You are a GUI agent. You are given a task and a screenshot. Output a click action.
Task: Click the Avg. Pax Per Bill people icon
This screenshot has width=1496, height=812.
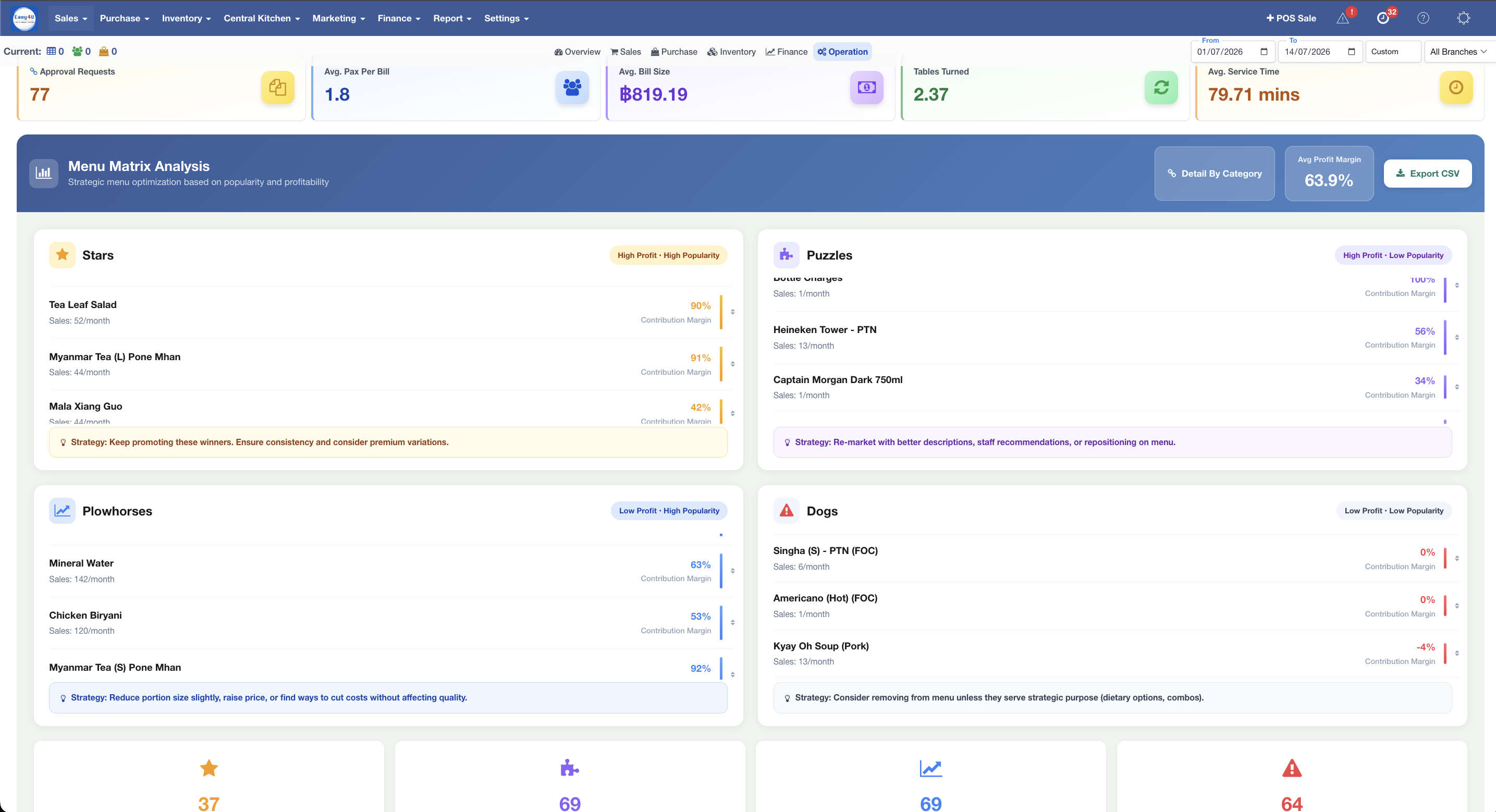point(572,88)
